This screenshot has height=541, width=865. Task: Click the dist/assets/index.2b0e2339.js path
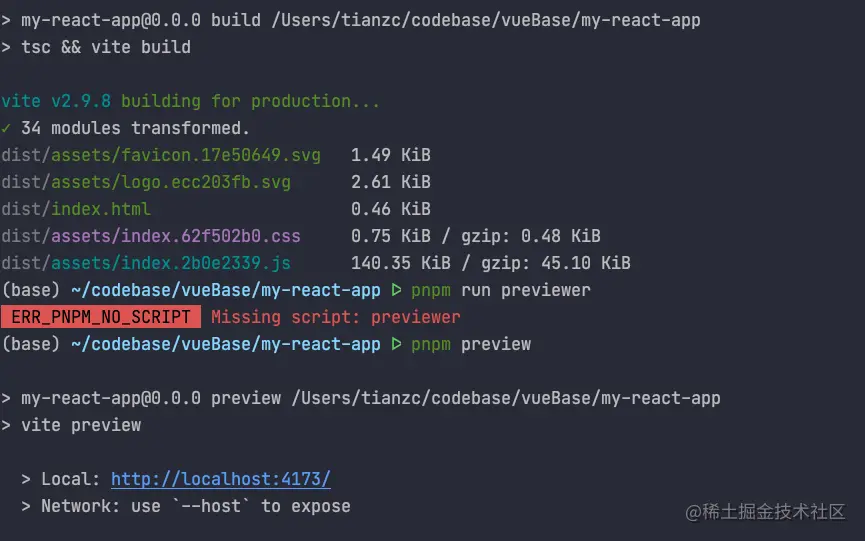146,263
